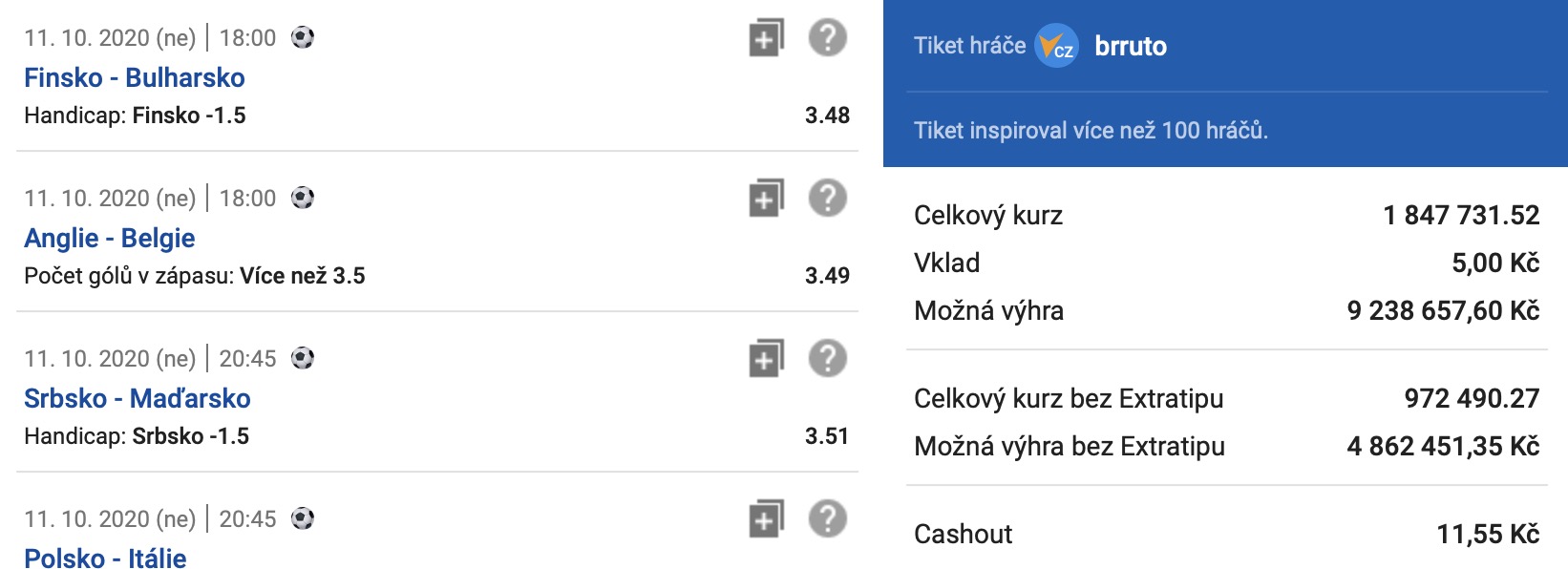Click the Cashout amount 11,55 Kč
This screenshot has height=569, width=1568.
tap(1487, 534)
